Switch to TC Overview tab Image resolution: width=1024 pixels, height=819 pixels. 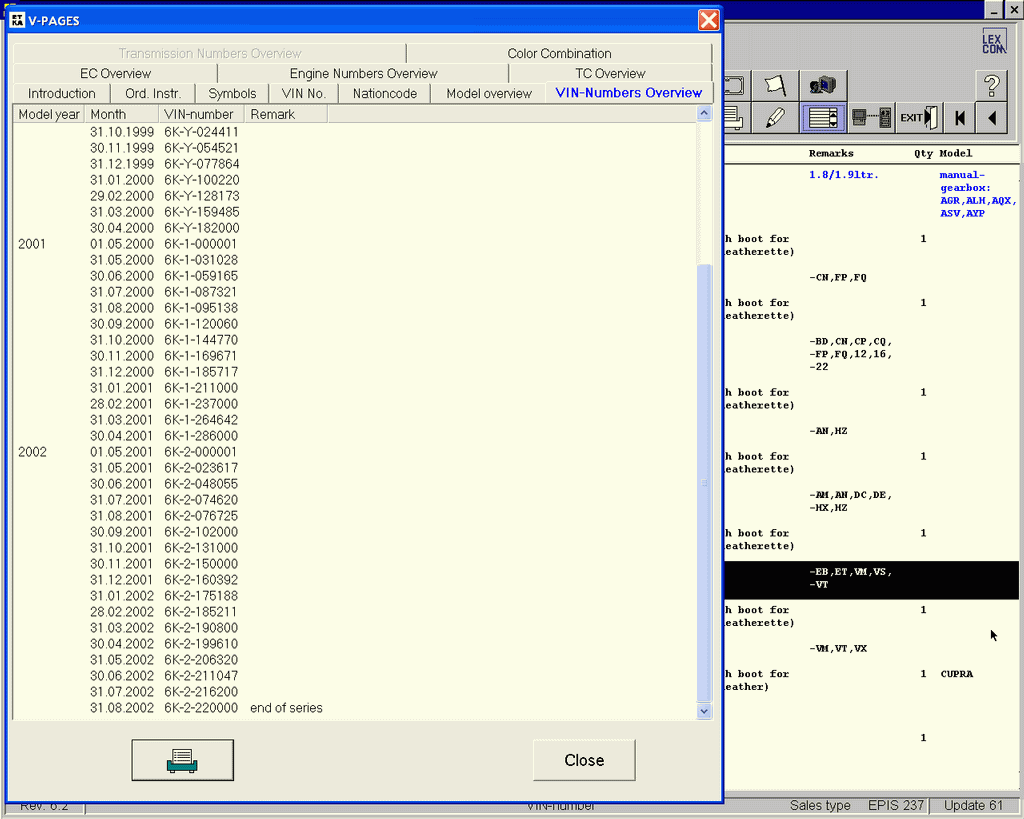(610, 74)
